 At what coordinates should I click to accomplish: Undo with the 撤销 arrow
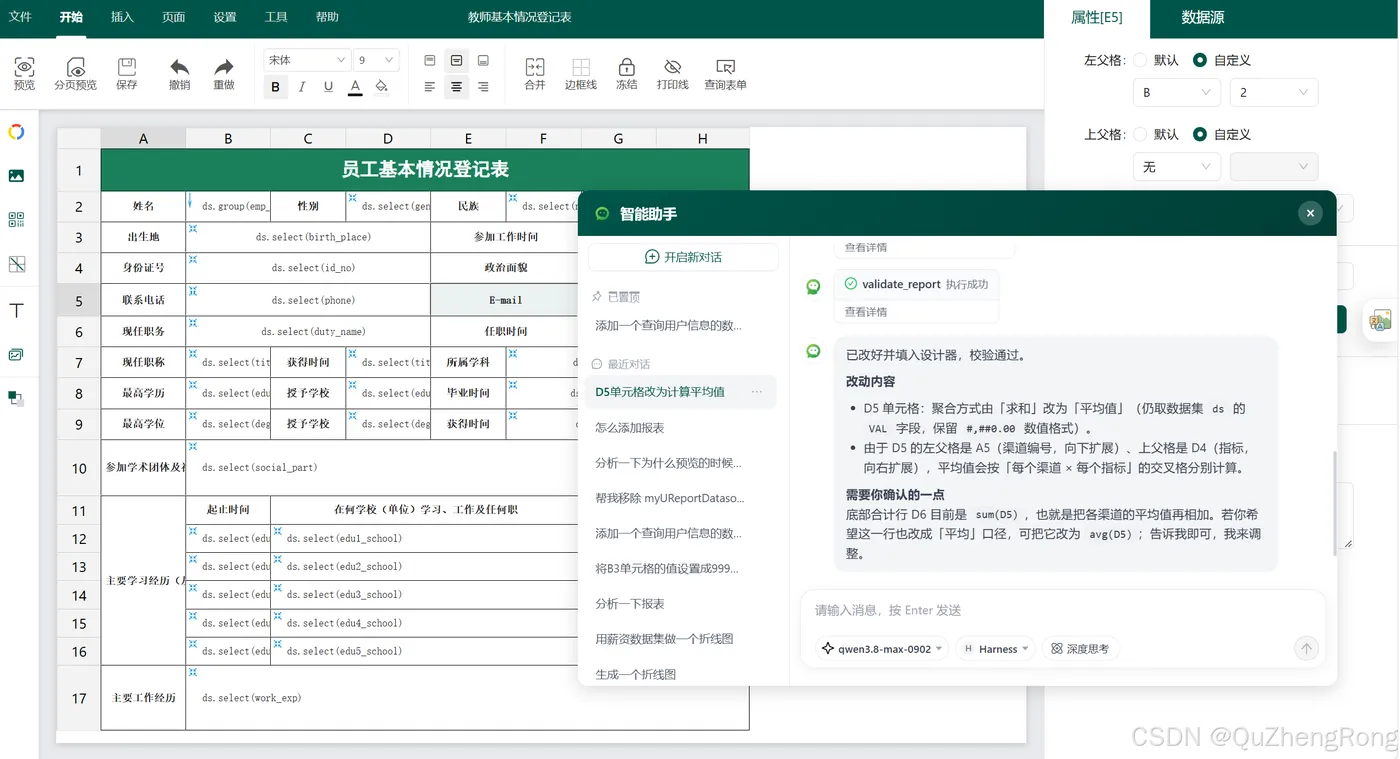[179, 67]
